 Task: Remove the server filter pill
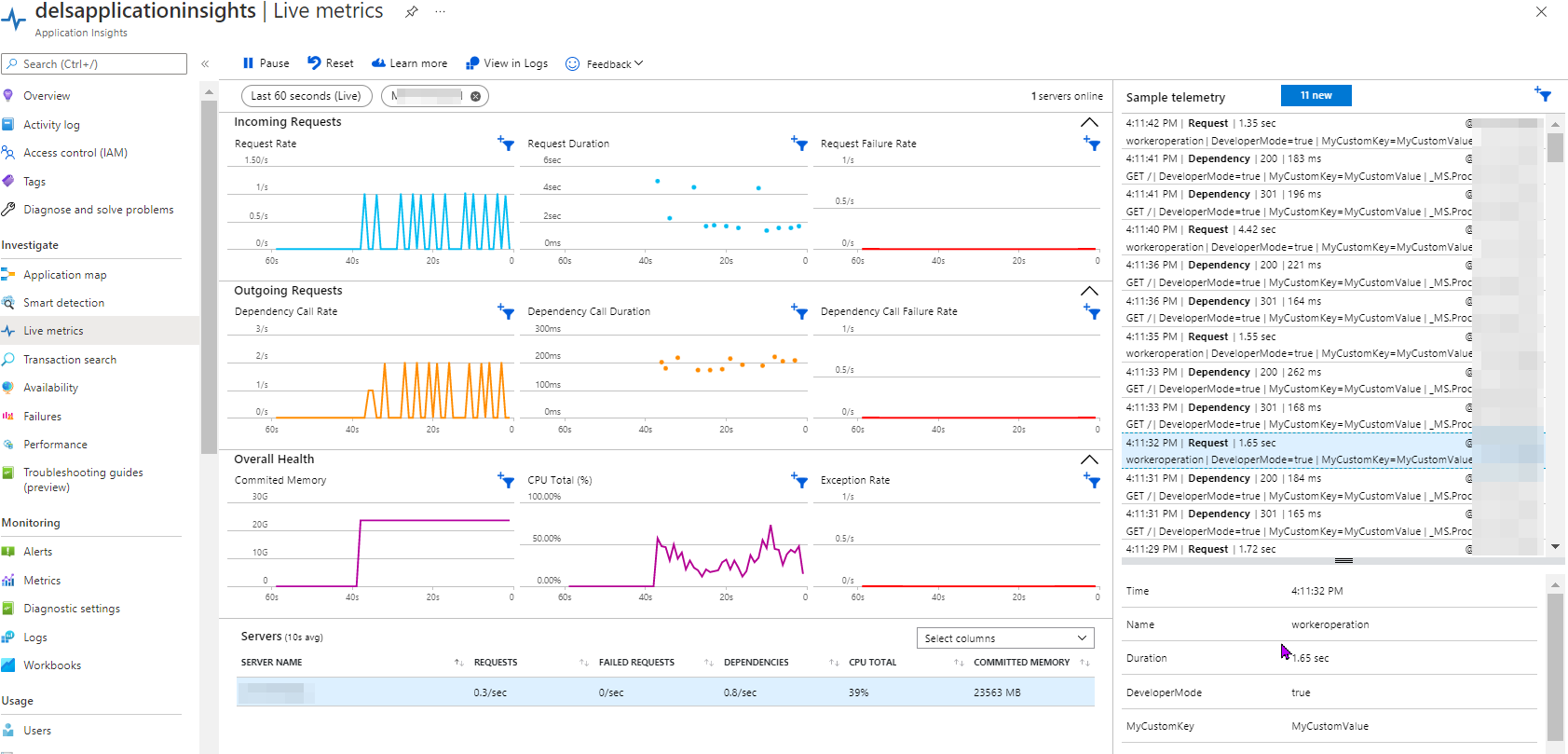point(475,96)
